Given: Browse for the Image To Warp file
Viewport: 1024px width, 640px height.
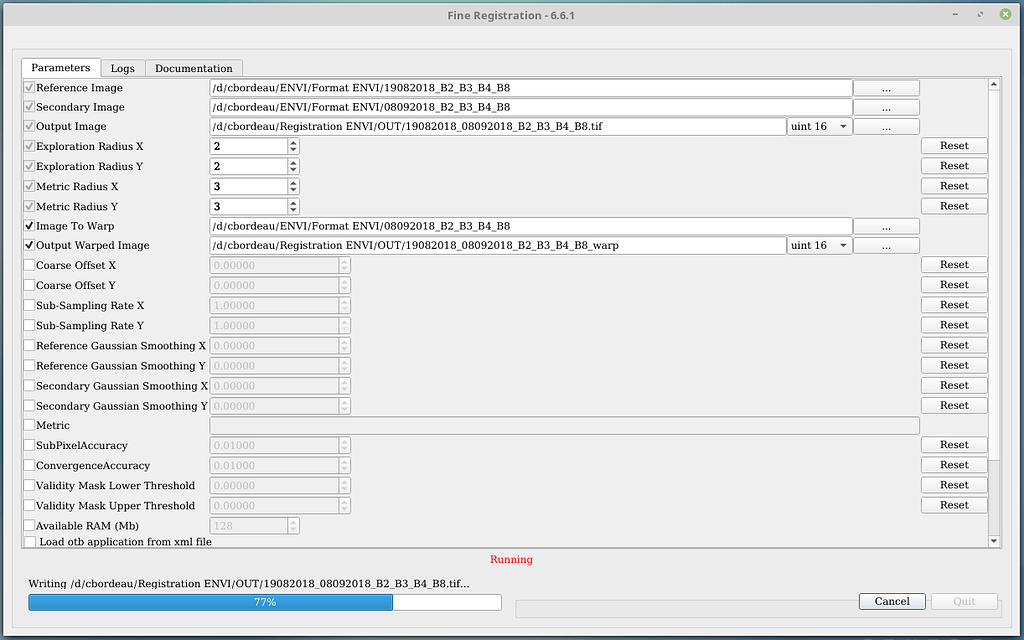Looking at the screenshot, I should [885, 225].
